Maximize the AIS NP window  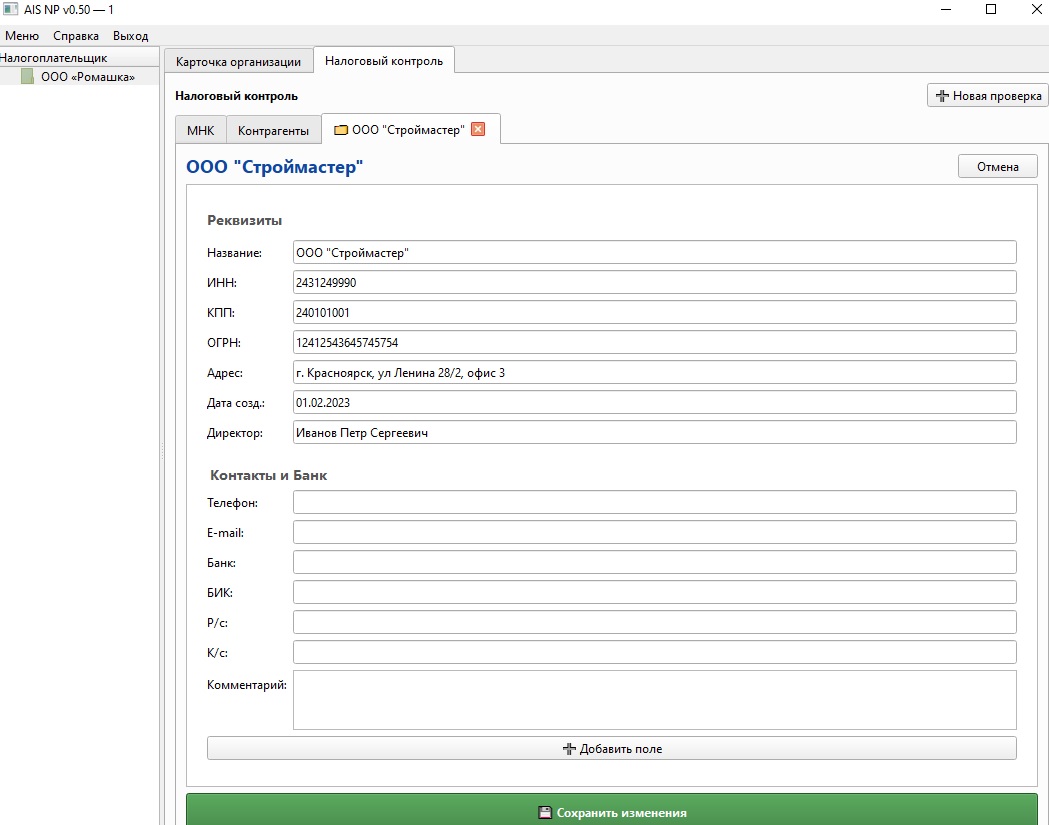[991, 9]
